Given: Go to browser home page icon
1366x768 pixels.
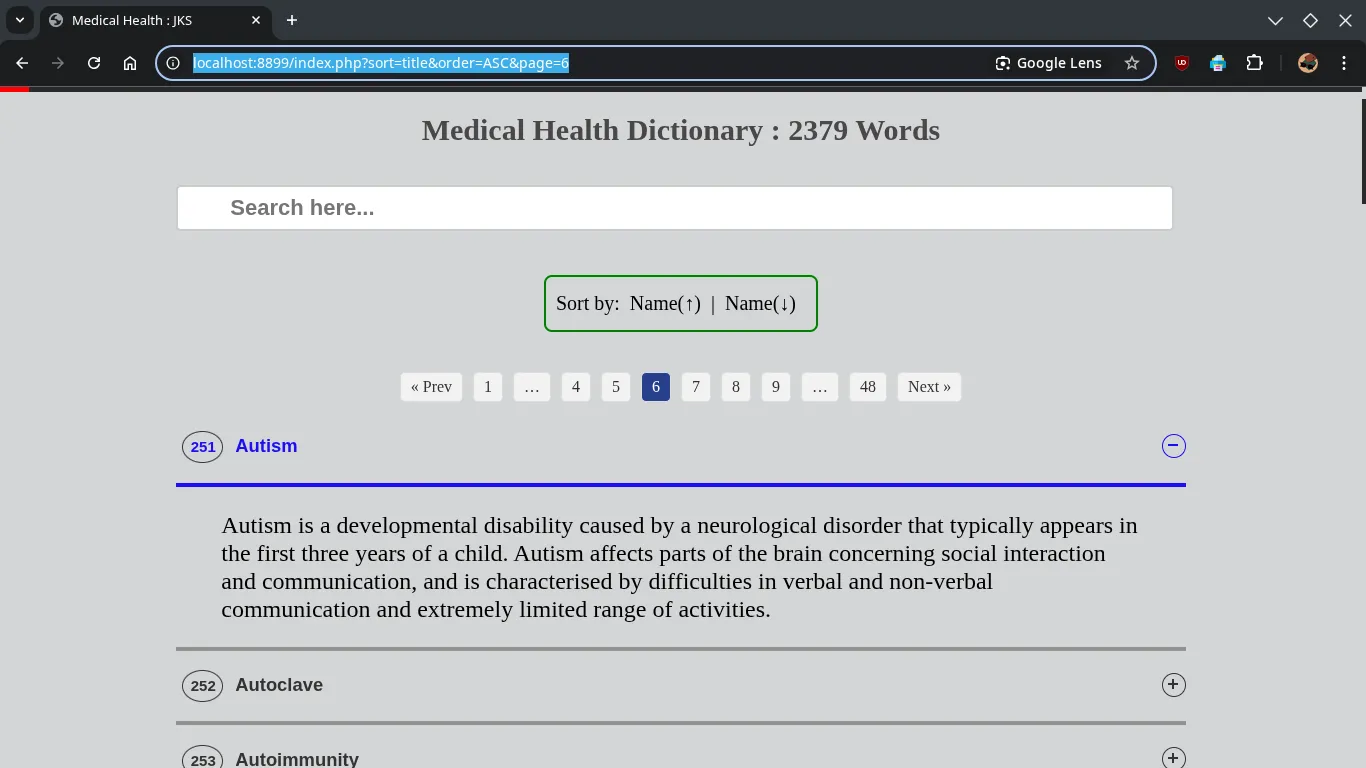Looking at the screenshot, I should (130, 63).
